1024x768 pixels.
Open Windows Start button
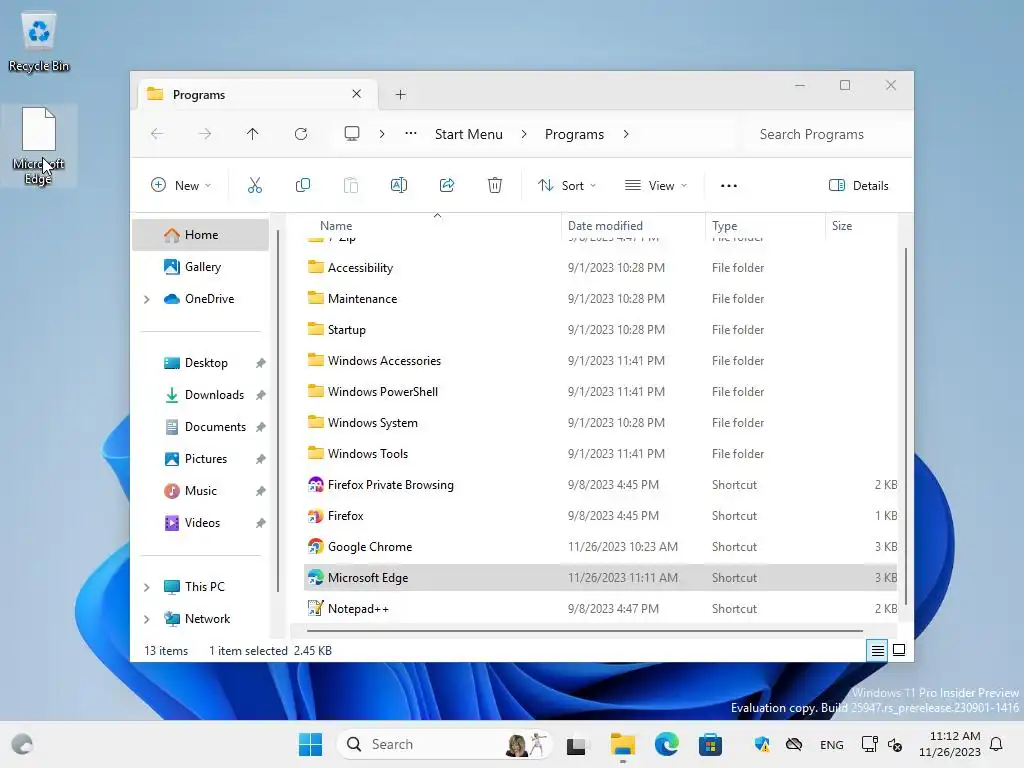pyautogui.click(x=310, y=744)
